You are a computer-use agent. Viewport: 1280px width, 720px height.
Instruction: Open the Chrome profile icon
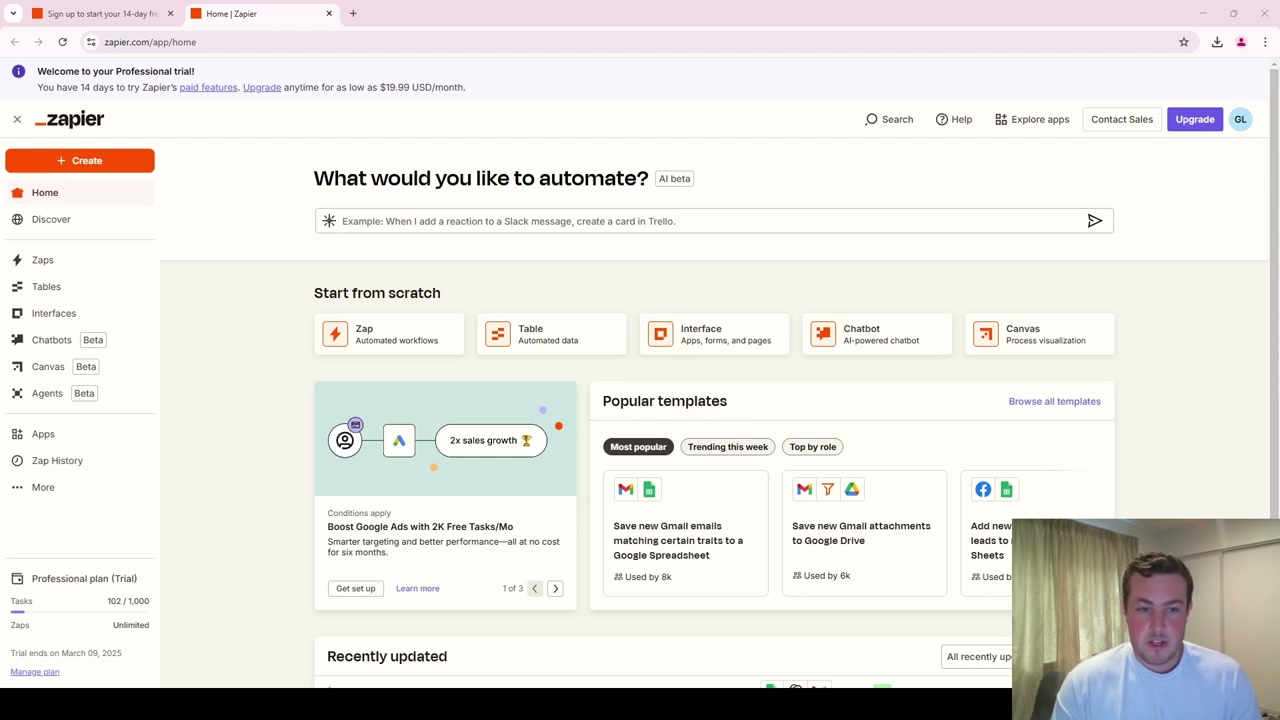pyautogui.click(x=1241, y=42)
